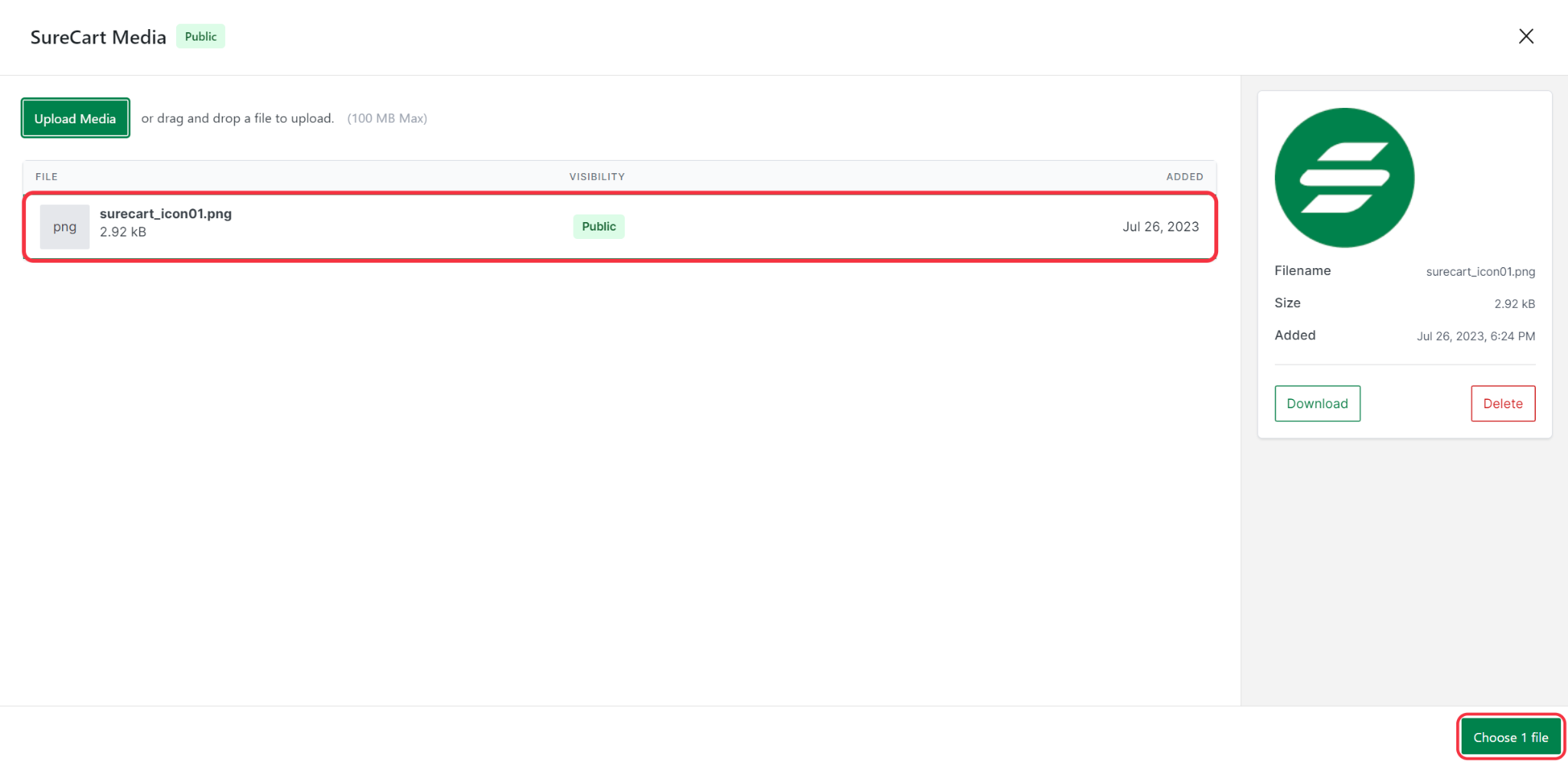The width and height of the screenshot is (1568, 772).
Task: Click the SureCart Media dialog title
Action: coord(98,37)
